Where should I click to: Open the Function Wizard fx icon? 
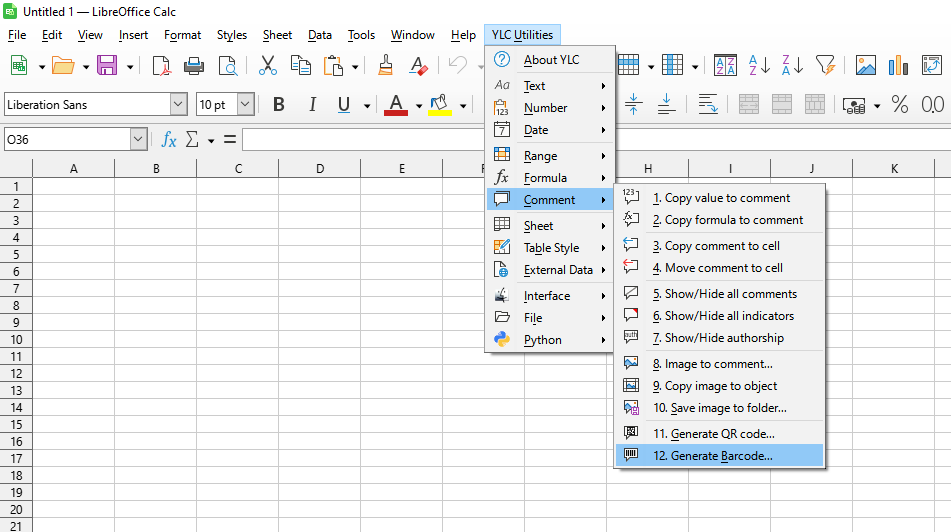(x=169, y=140)
